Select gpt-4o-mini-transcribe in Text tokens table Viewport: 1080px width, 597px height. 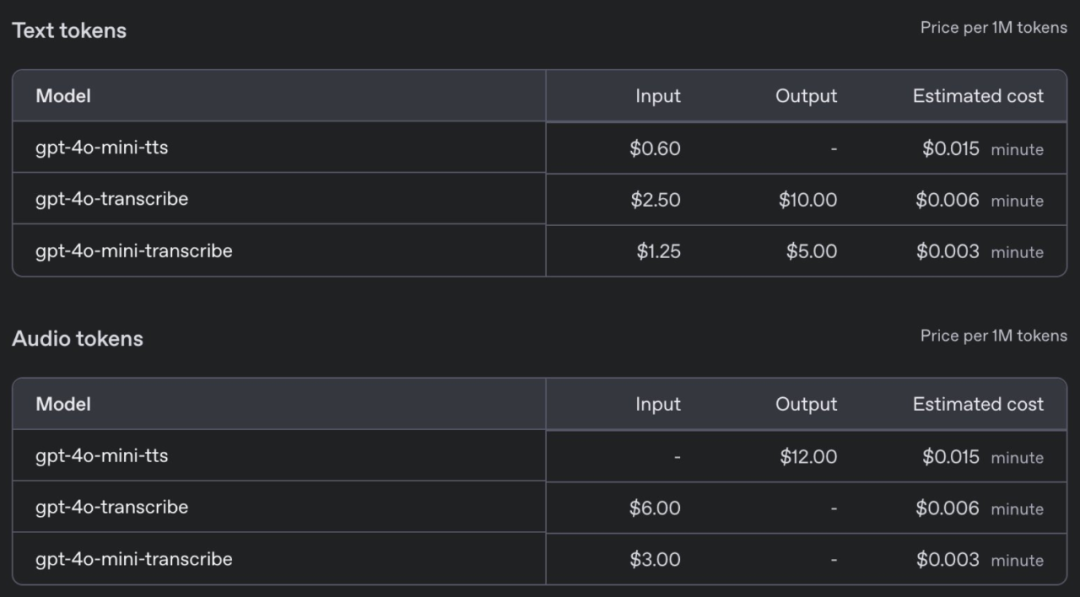(134, 251)
